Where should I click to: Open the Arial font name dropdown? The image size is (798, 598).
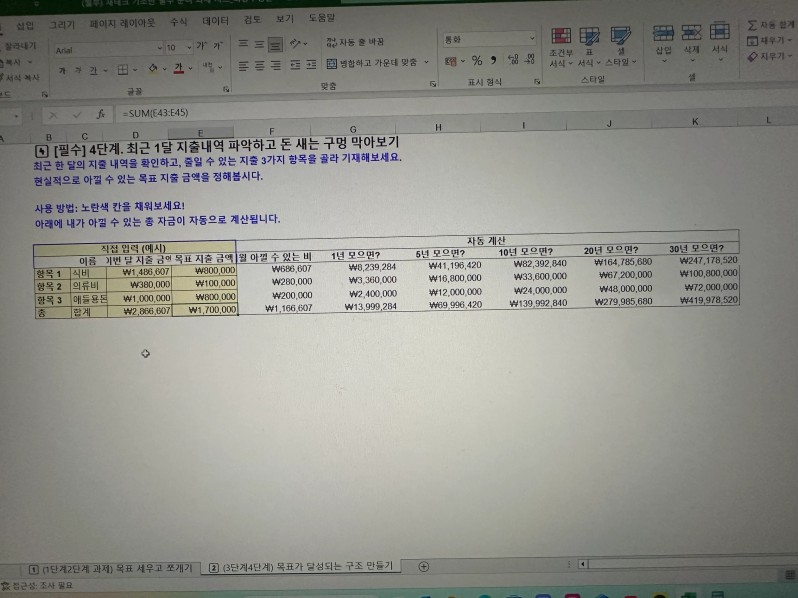pyautogui.click(x=159, y=48)
